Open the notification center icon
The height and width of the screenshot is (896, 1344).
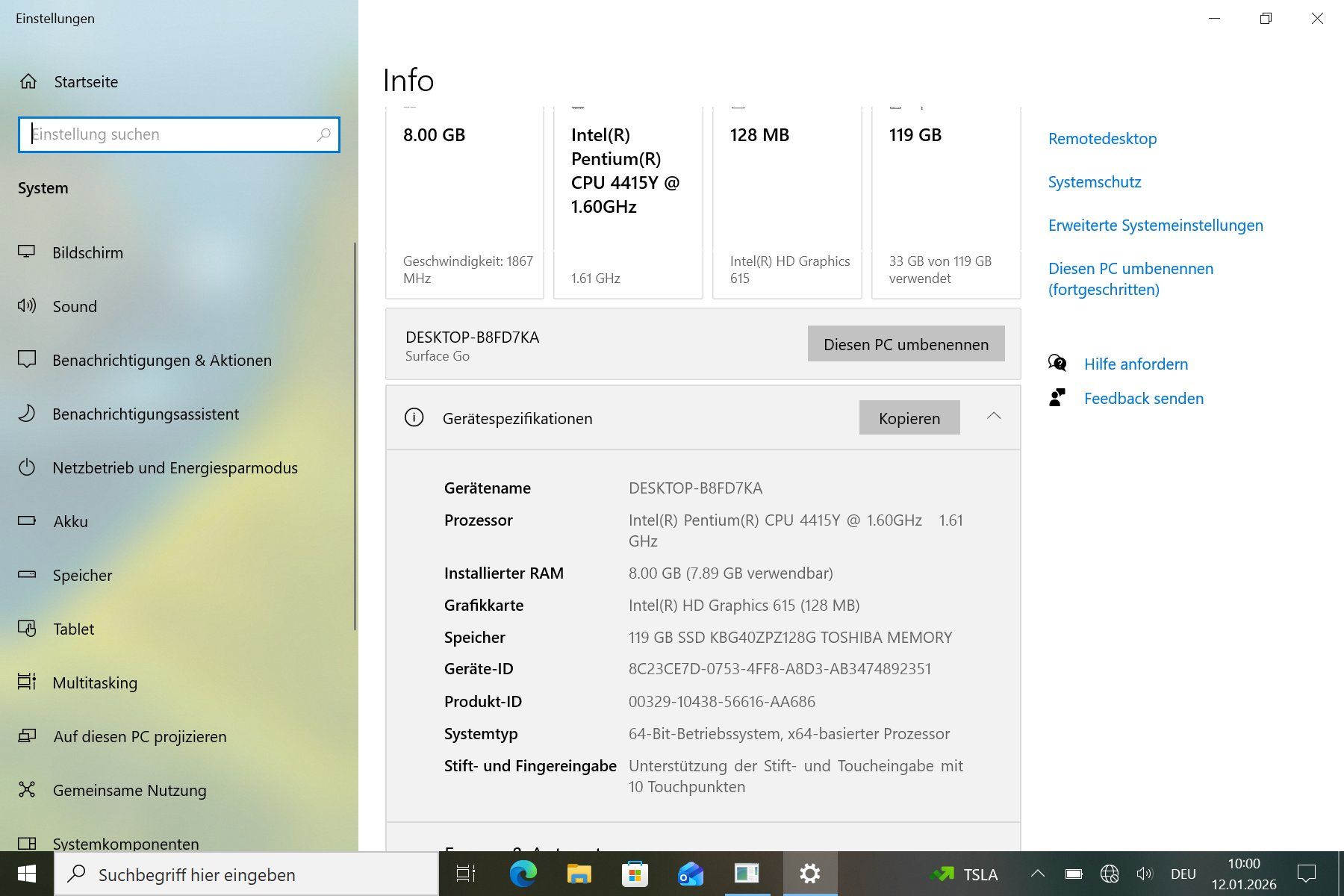coord(1307,874)
